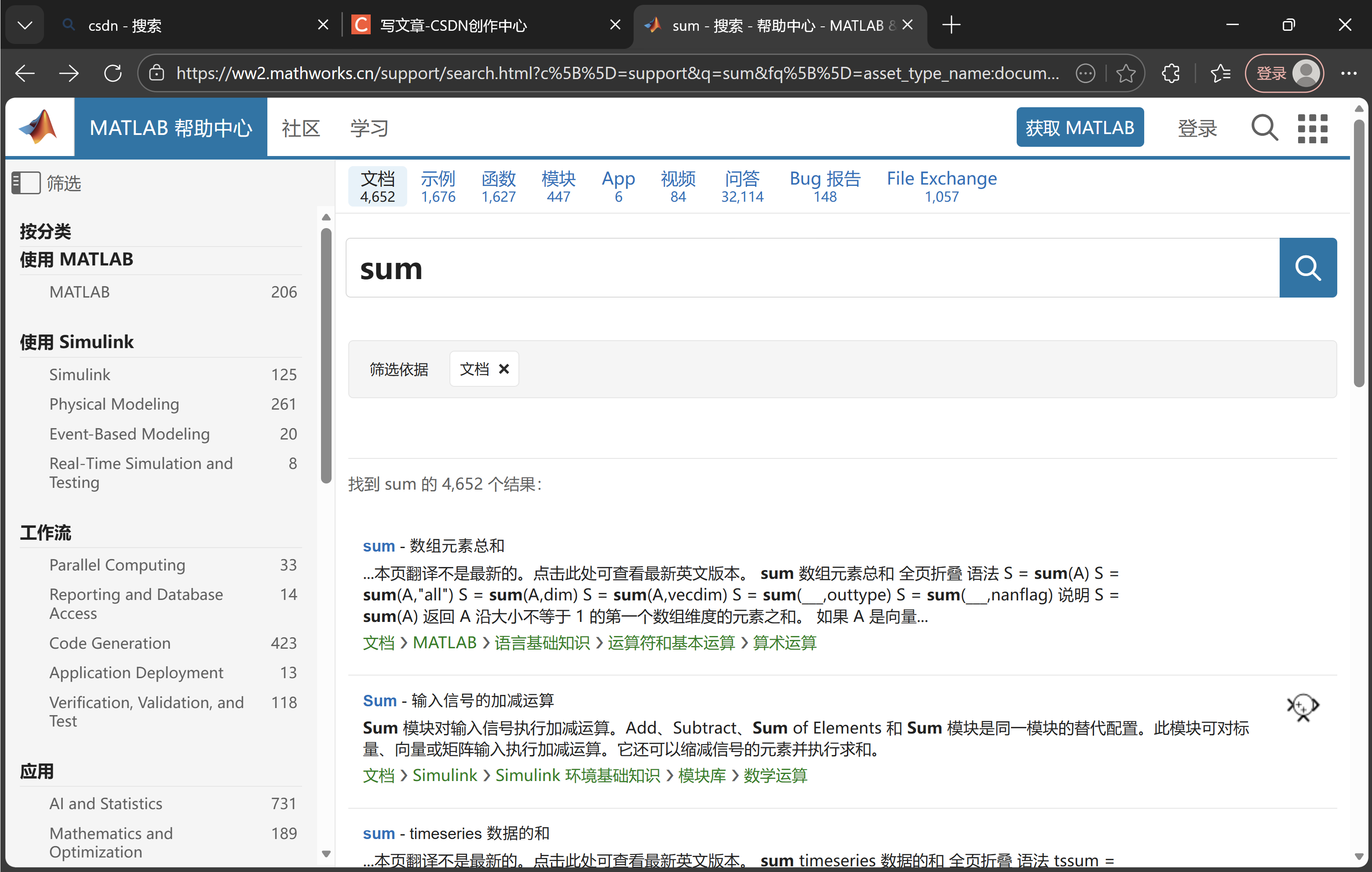This screenshot has height=872, width=1372.
Task: Add page to browser favorites star
Action: (1125, 73)
